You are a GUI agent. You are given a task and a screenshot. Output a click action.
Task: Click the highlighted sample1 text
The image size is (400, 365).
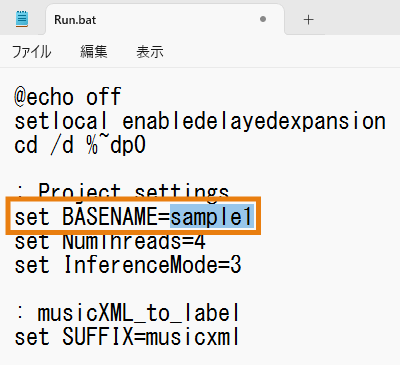point(212,217)
